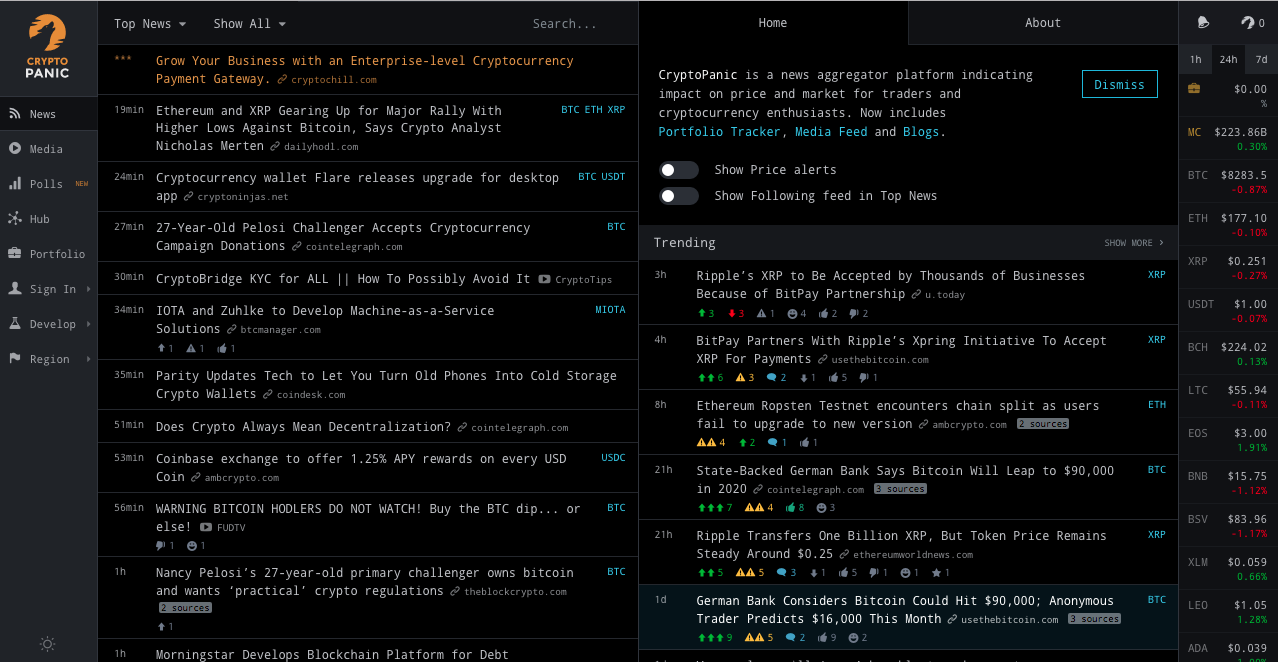
Task: Click thumbs-down vote on WARNING BITCOIN HODLERS story
Action: [x=165, y=546]
